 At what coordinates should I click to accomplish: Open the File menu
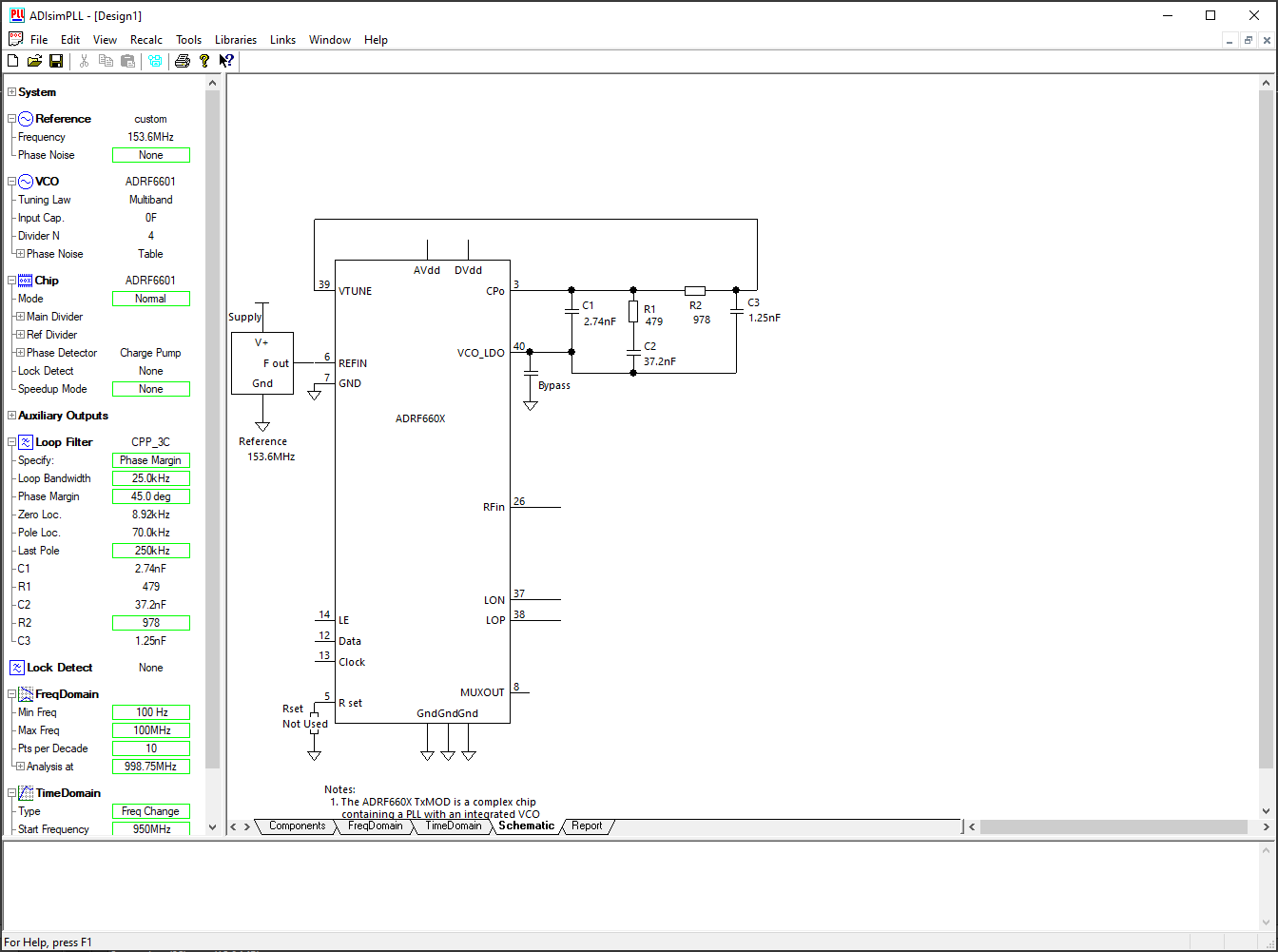[39, 40]
